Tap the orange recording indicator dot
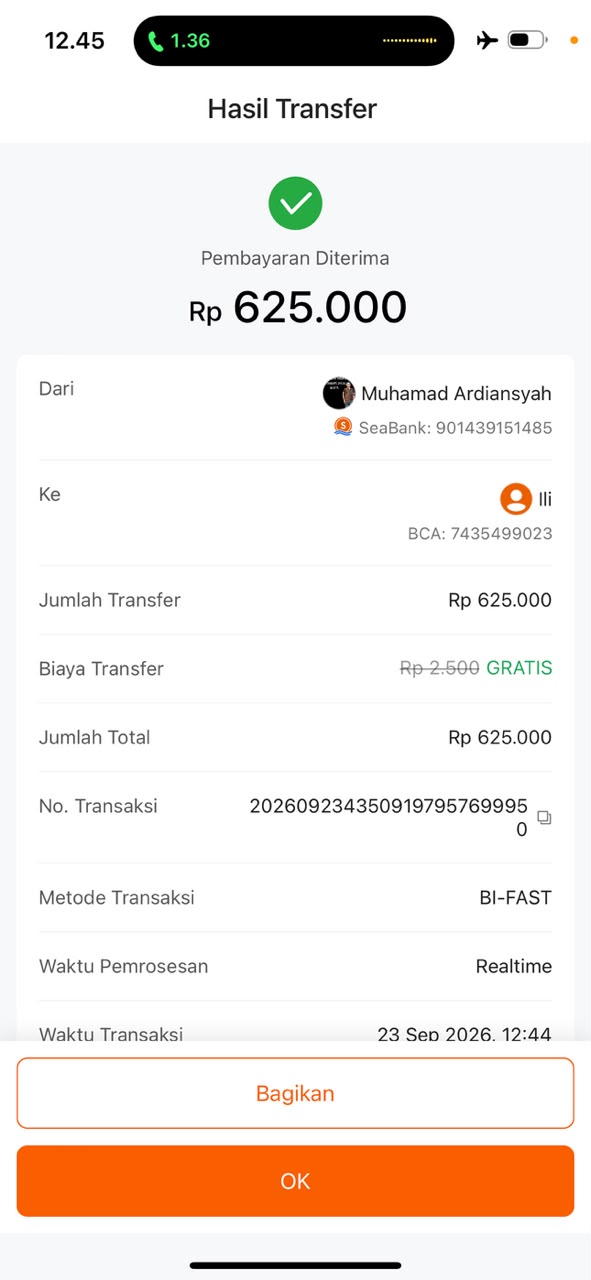 (x=574, y=41)
